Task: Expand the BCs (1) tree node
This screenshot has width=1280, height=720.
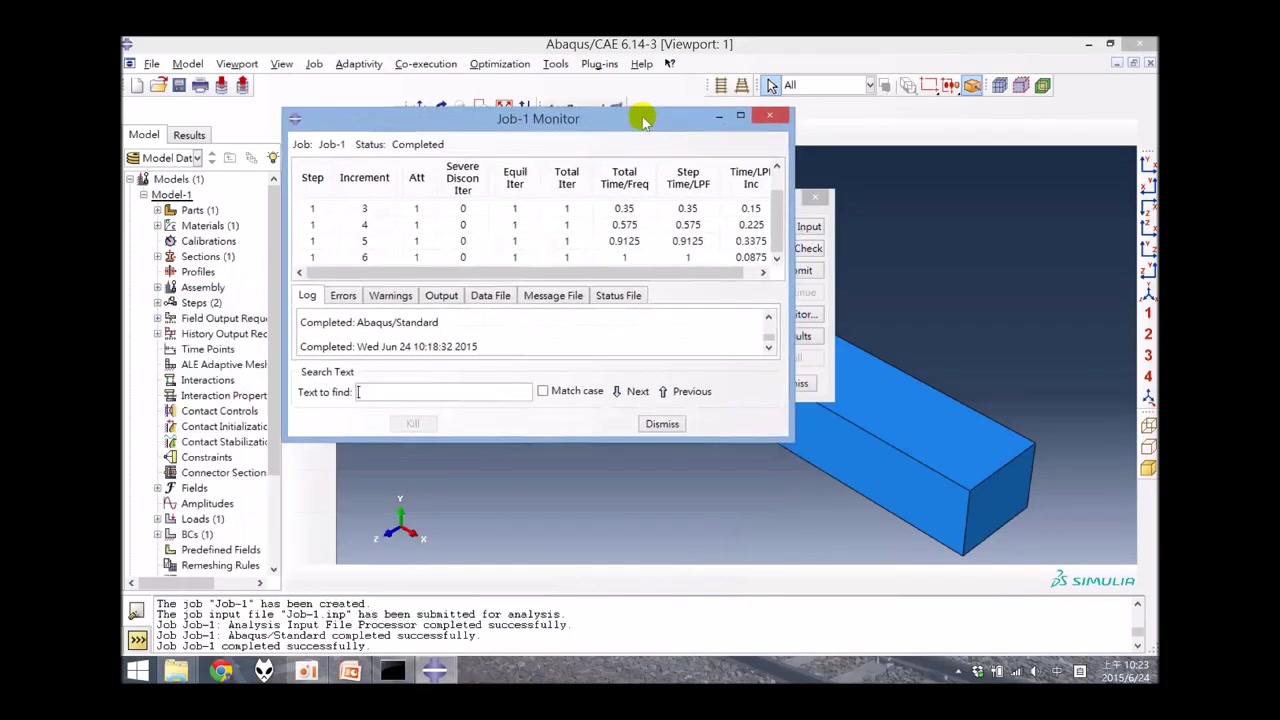Action: click(x=157, y=534)
